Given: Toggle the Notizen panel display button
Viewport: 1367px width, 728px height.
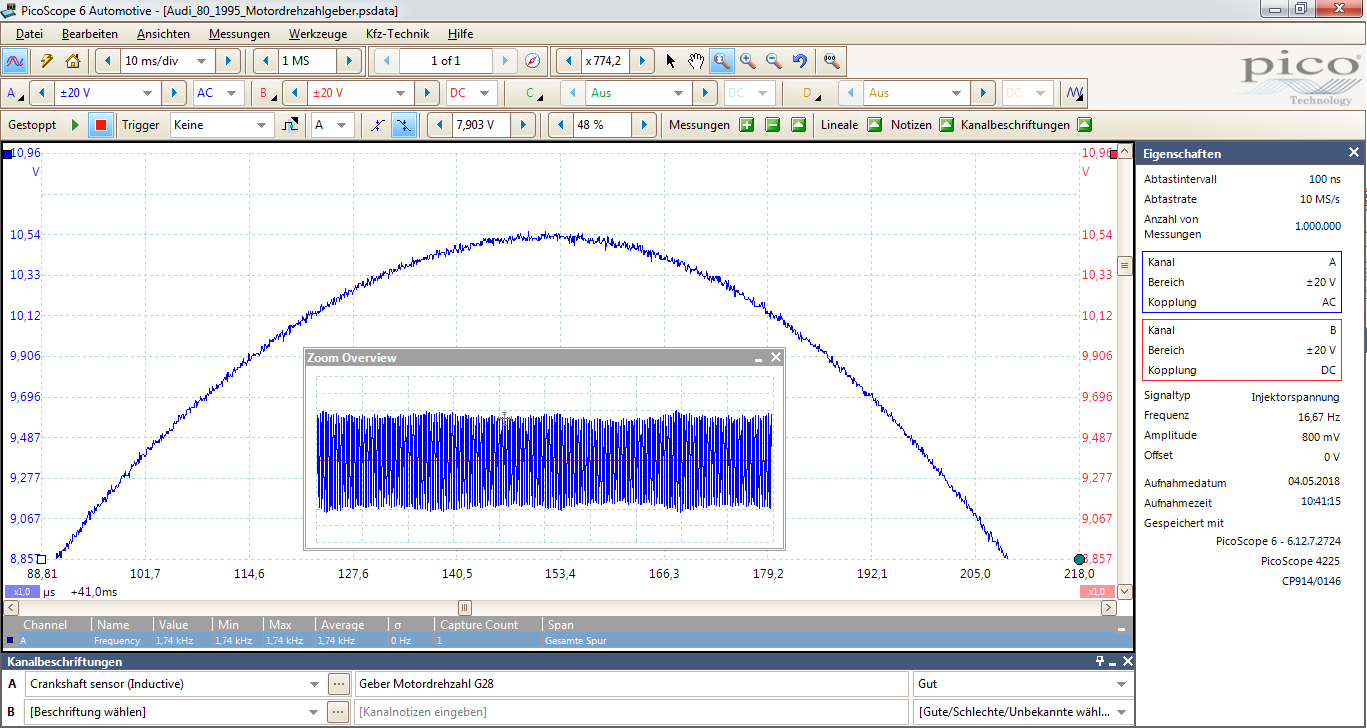Looking at the screenshot, I should (x=946, y=125).
